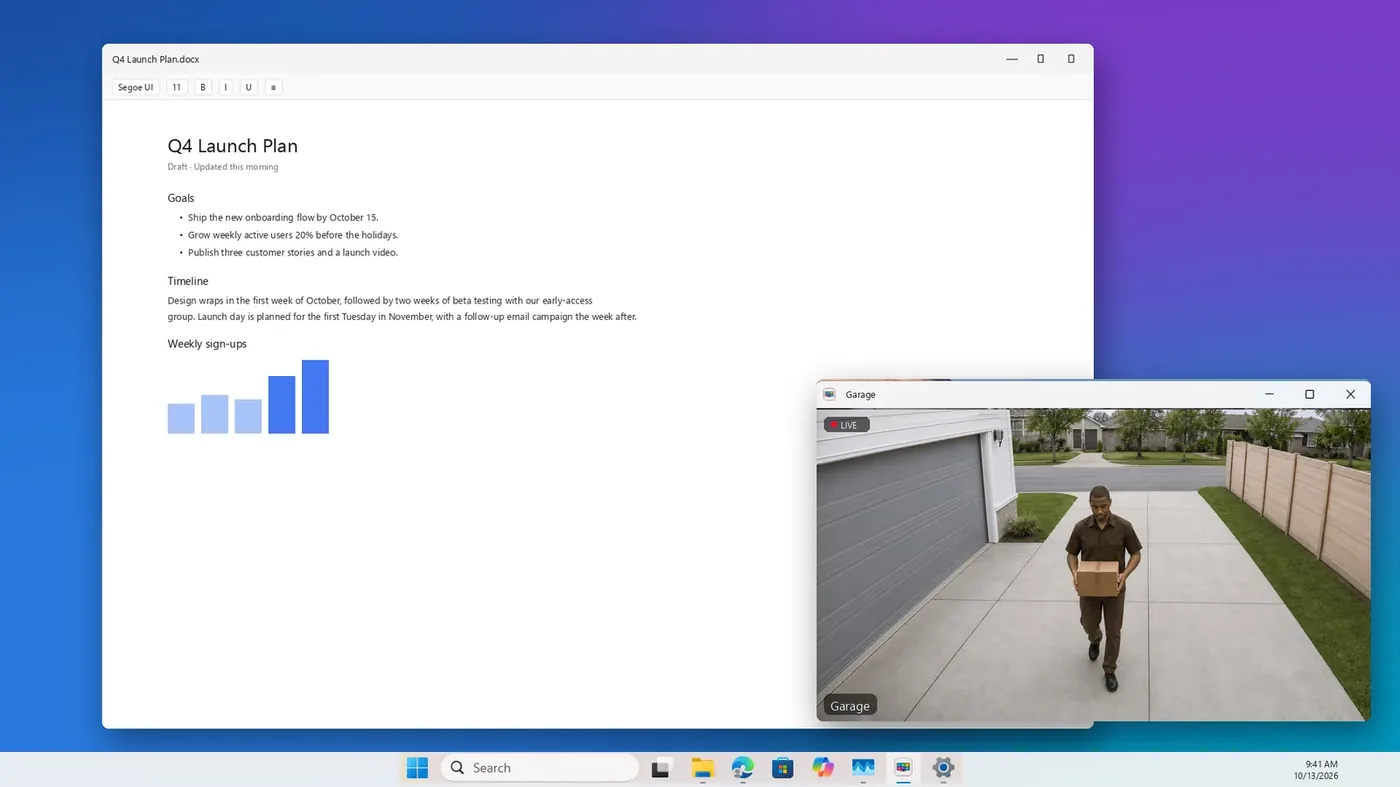1400x787 pixels.
Task: Click the bullet about shipping onboarding flow
Action: (283, 217)
